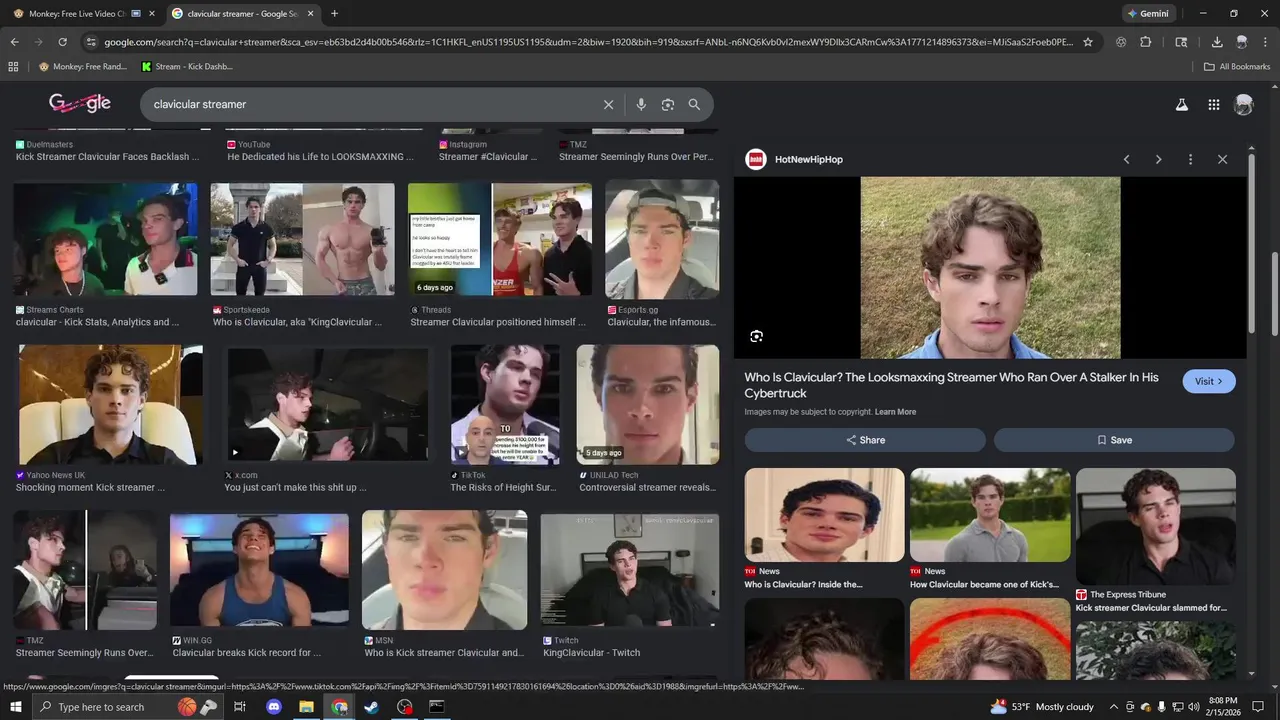Open the Sportskeeda Who is Clavicular result
The image size is (1280, 720).
302,239
